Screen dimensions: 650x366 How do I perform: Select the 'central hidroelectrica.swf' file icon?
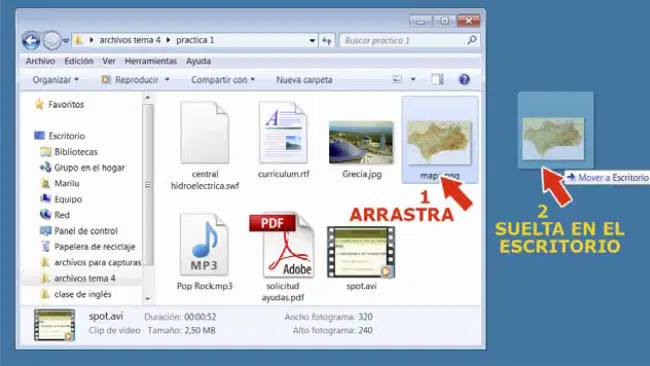pos(205,133)
